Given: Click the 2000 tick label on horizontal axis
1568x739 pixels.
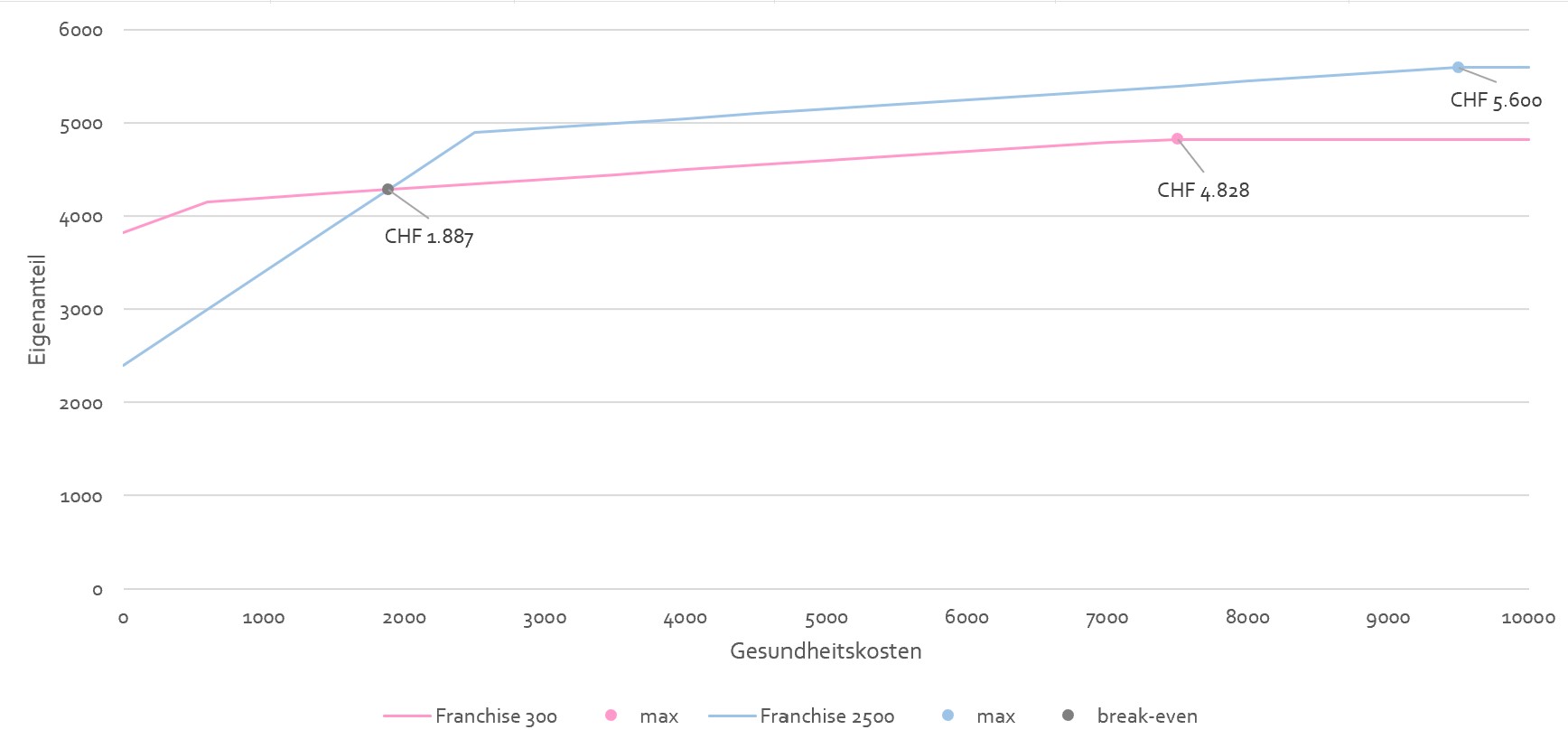Looking at the screenshot, I should tap(404, 618).
